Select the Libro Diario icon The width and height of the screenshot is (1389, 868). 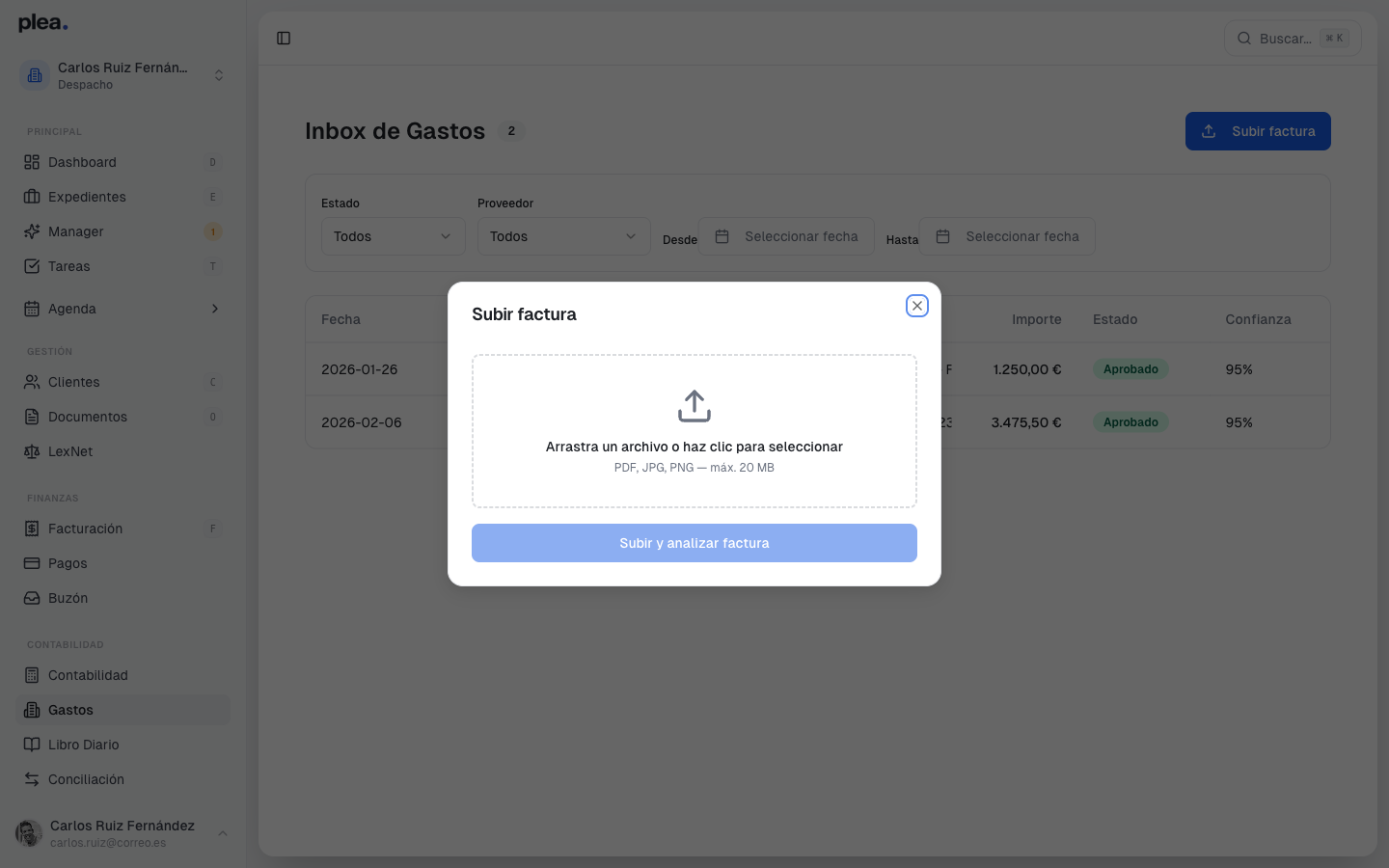[32, 745]
